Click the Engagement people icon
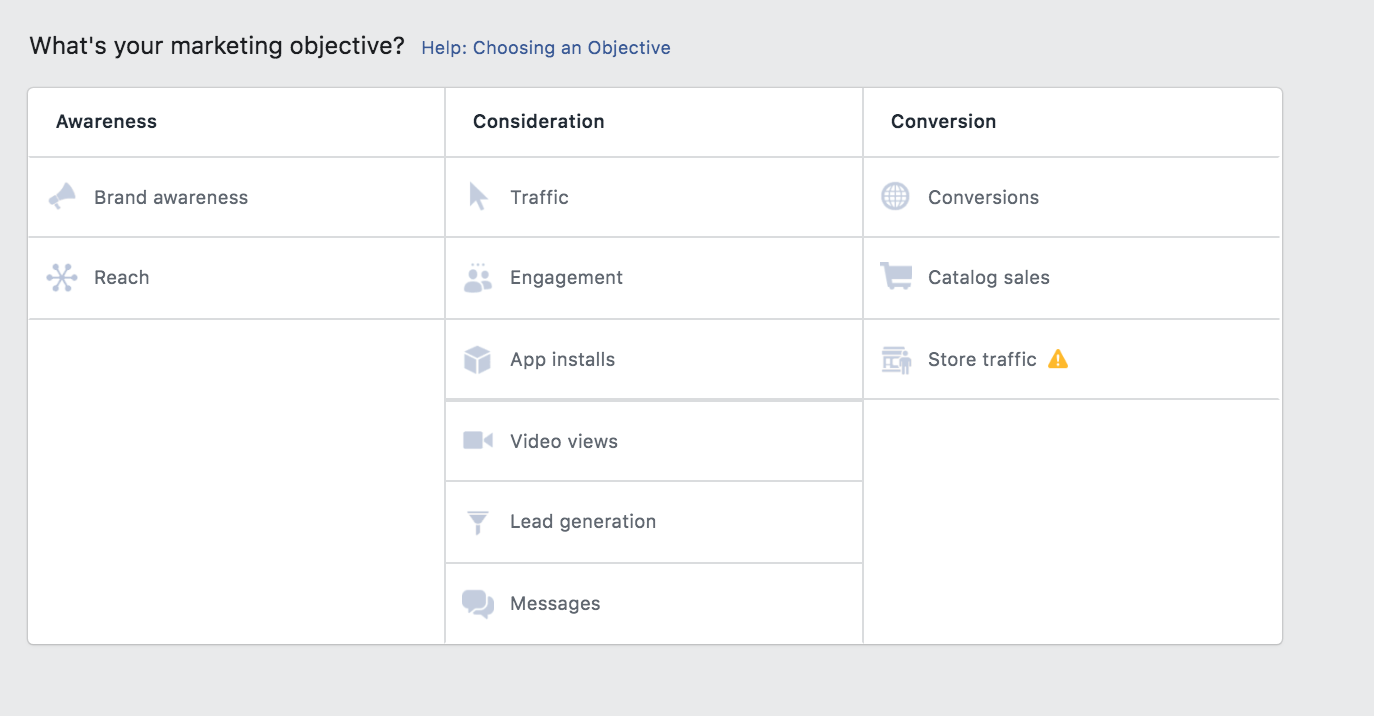The height and width of the screenshot is (716, 1374). point(478,278)
